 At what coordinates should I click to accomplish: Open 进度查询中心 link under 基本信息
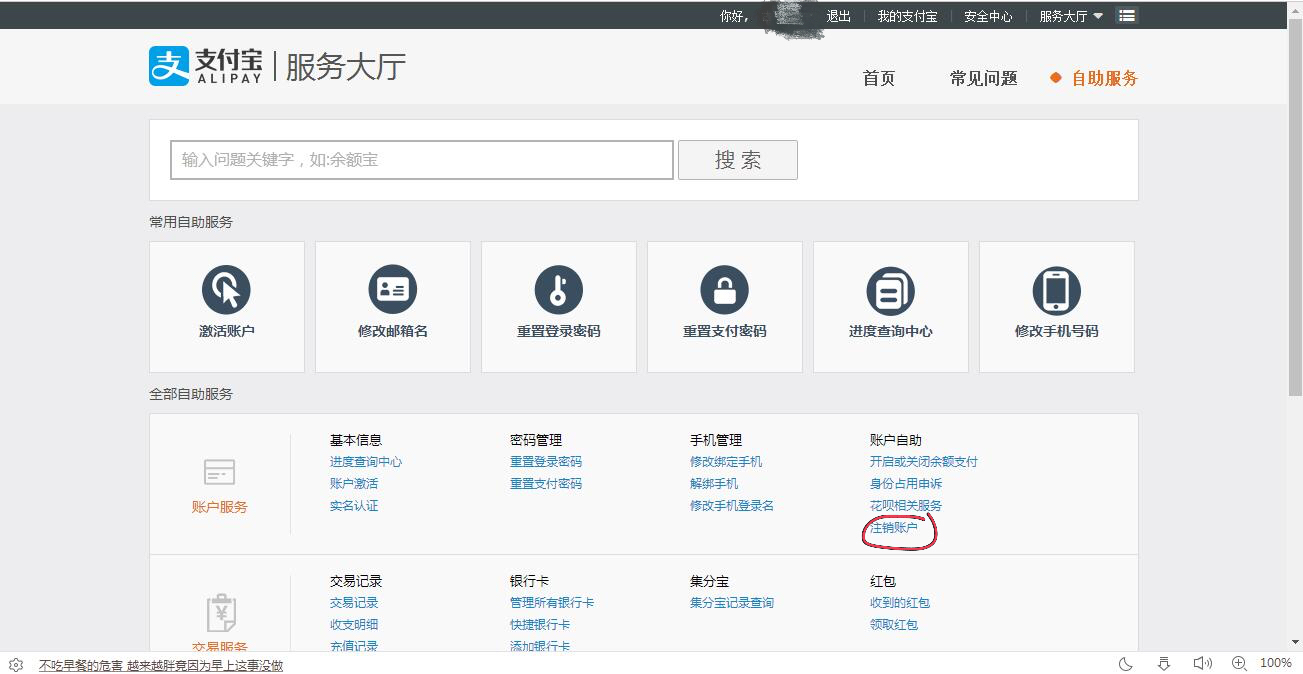click(366, 462)
